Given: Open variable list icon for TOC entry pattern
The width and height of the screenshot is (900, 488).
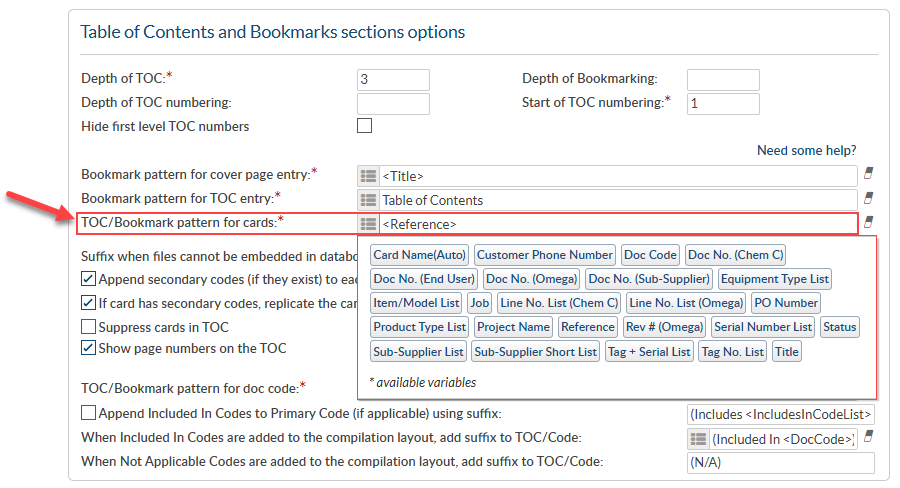Looking at the screenshot, I should point(368,200).
